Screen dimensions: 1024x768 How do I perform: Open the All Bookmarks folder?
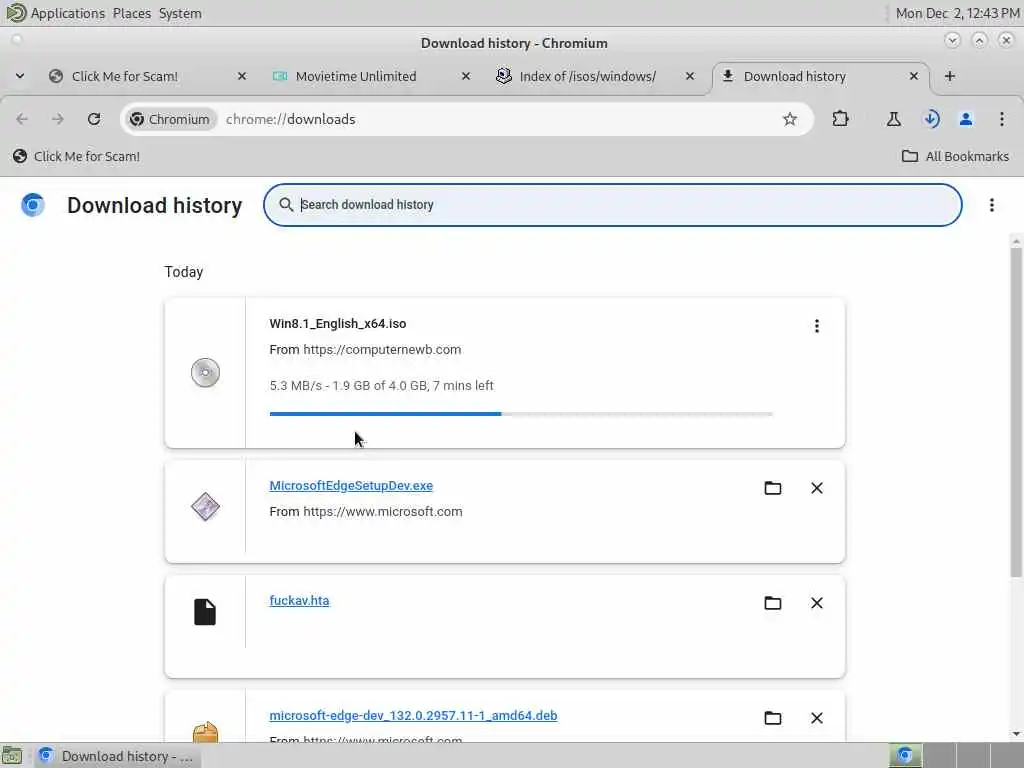tap(955, 156)
